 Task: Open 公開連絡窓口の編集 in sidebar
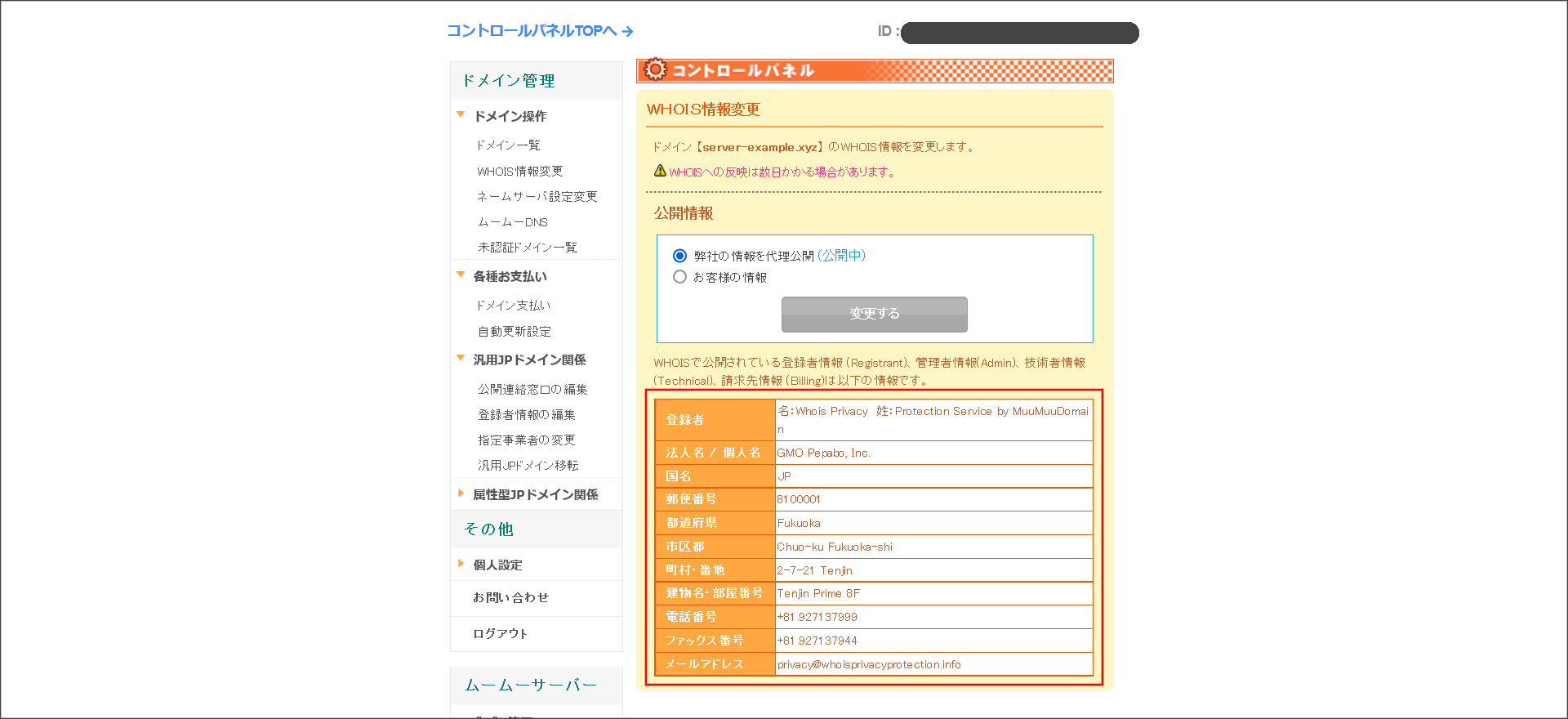point(532,389)
